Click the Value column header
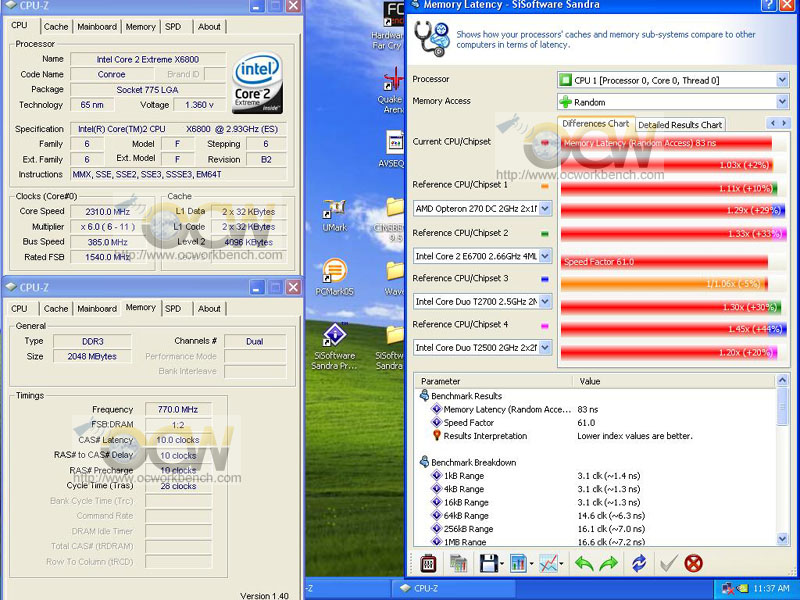800x600 pixels. pyautogui.click(x=674, y=381)
